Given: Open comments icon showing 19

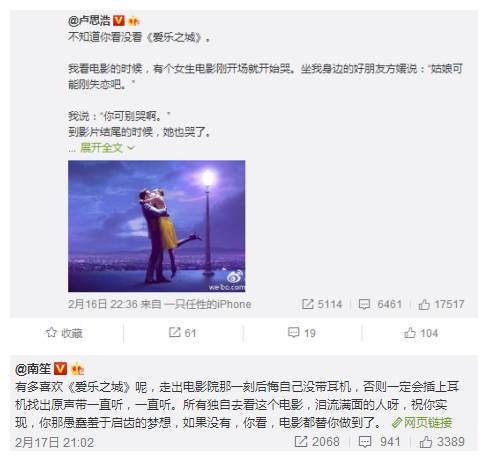Looking at the screenshot, I should (x=293, y=332).
